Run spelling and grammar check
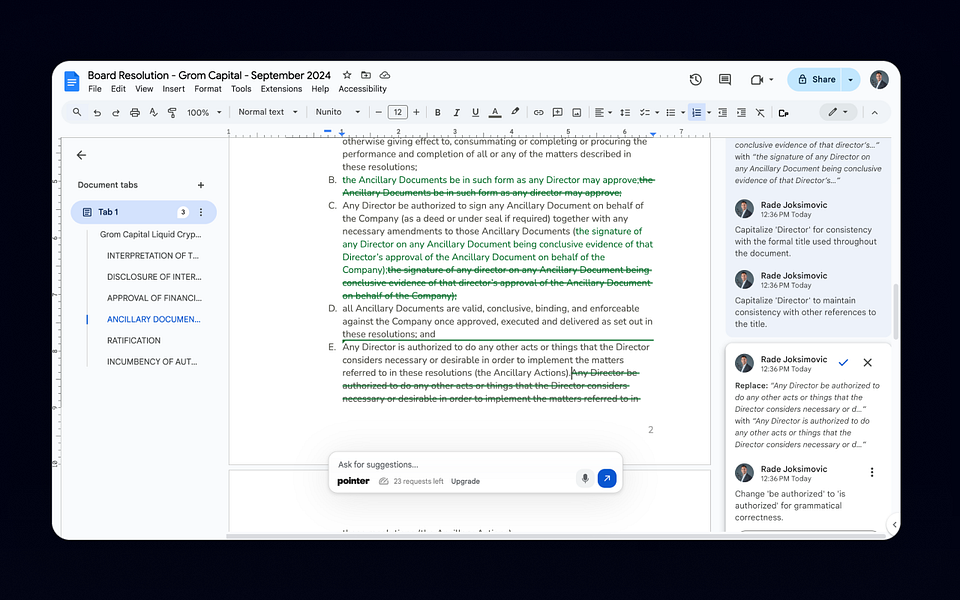Viewport: 960px width, 600px height. (152, 112)
